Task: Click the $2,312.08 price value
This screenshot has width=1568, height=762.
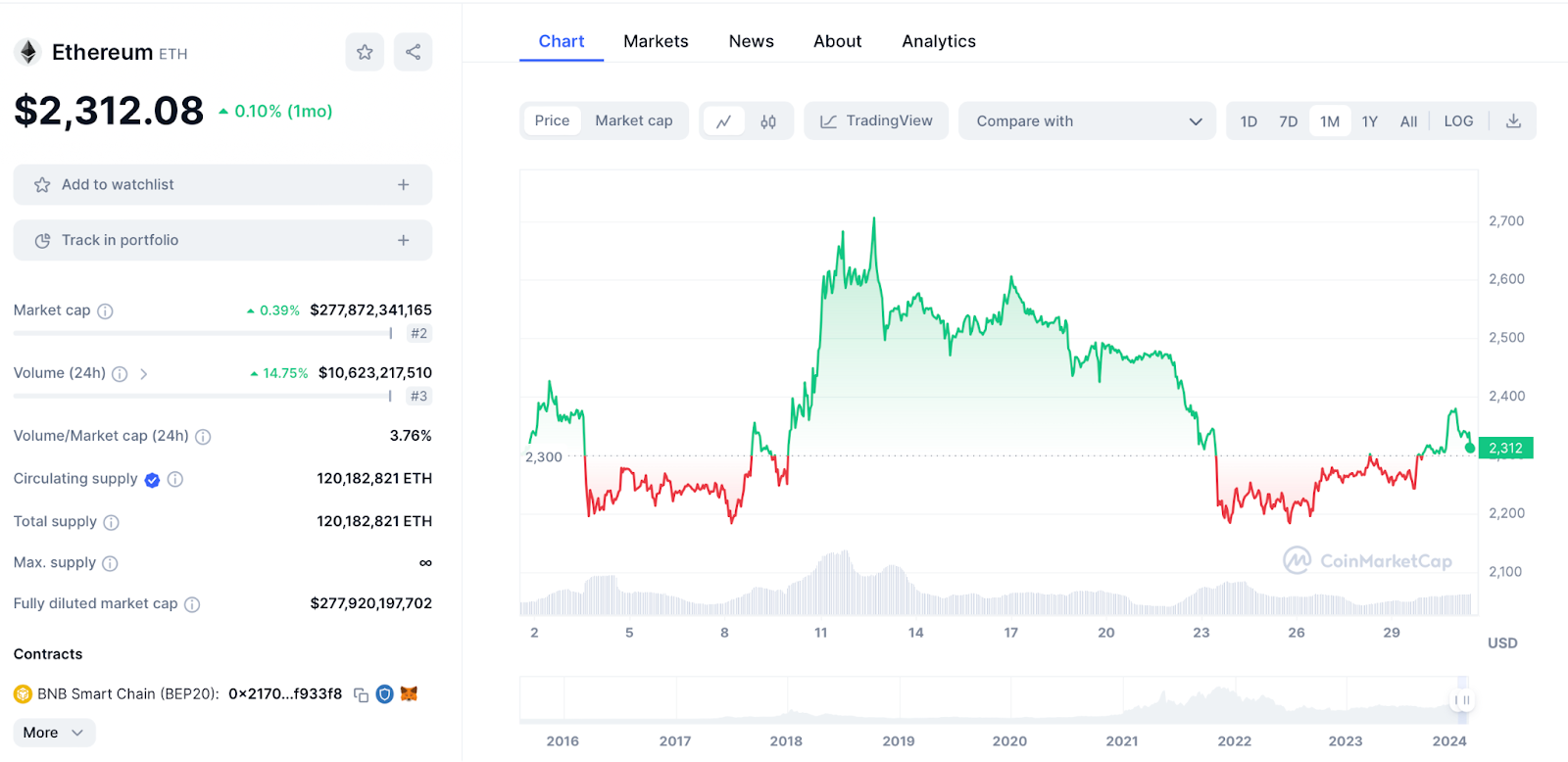Action: tap(109, 111)
